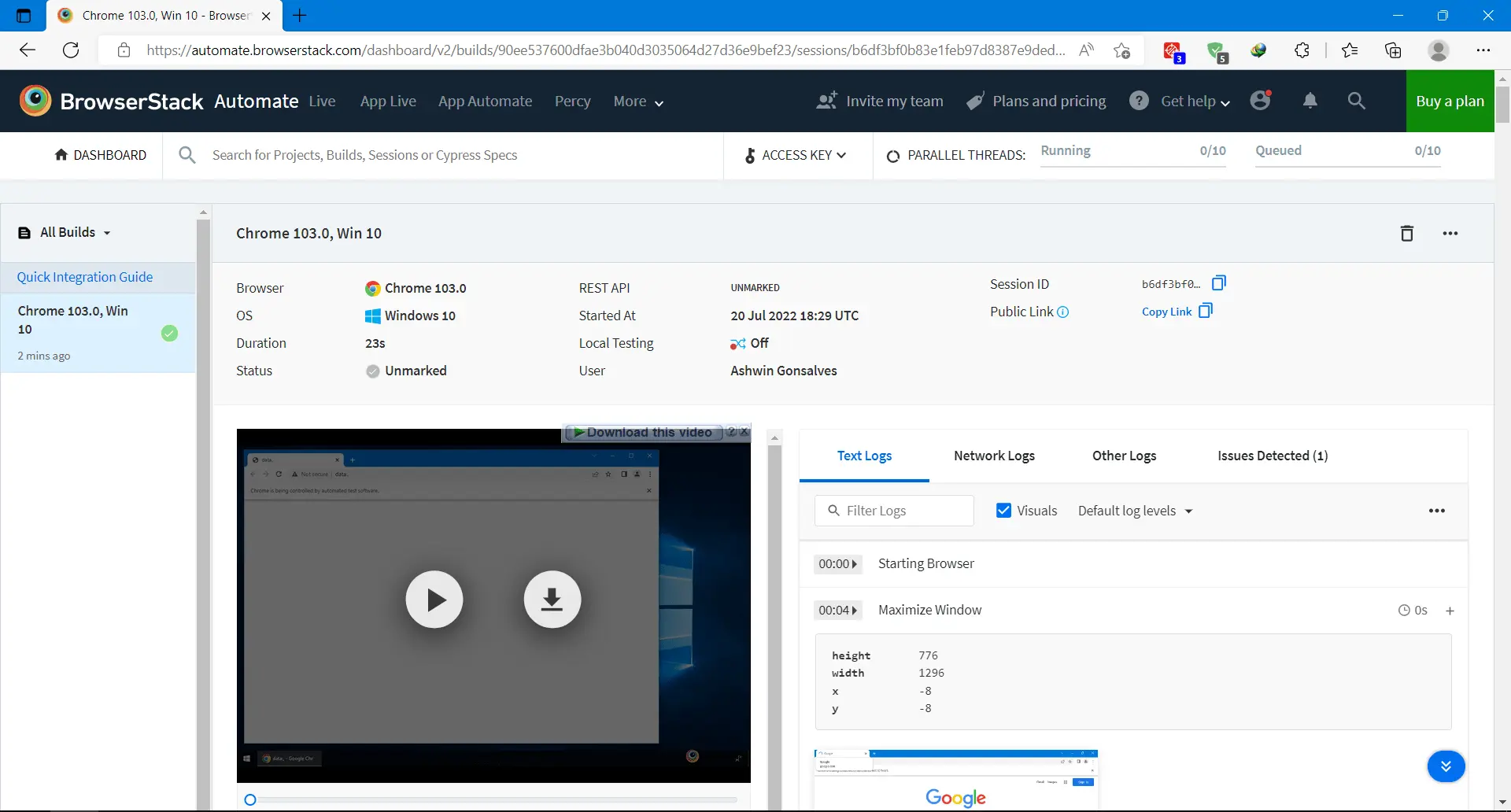Open the account profile icon in header
The height and width of the screenshot is (812, 1511).
point(1260,101)
